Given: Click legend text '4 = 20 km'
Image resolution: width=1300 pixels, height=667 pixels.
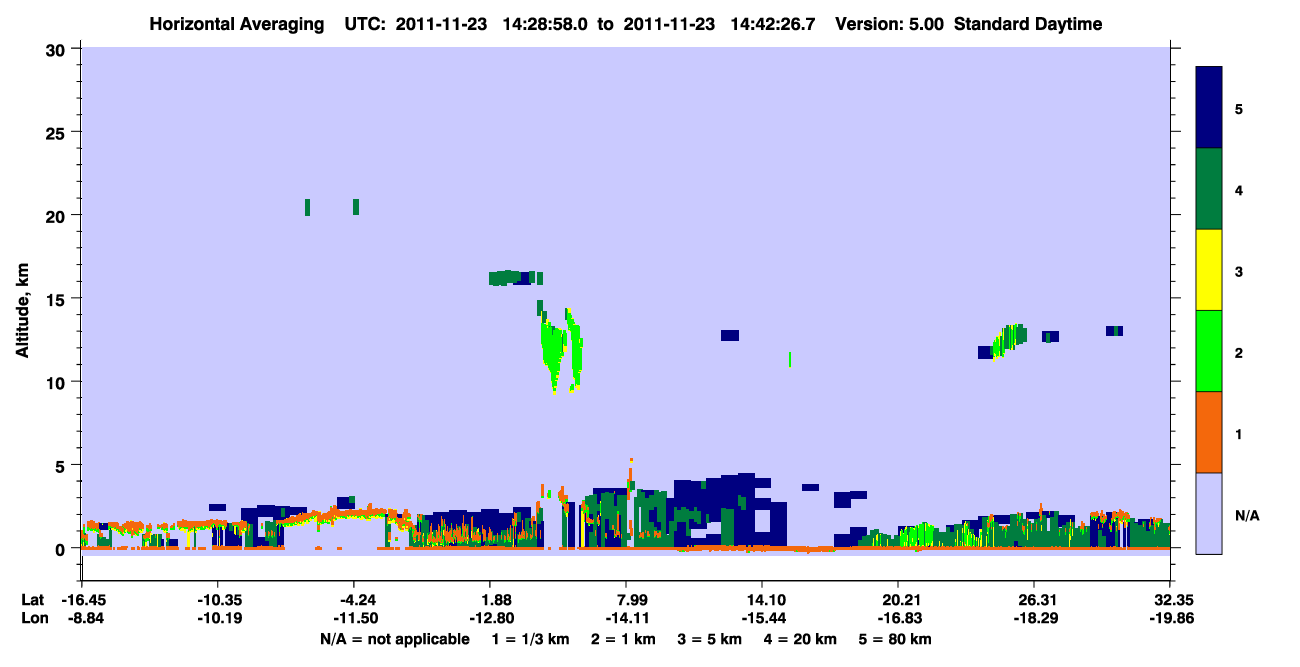Looking at the screenshot, I should click(802, 638).
